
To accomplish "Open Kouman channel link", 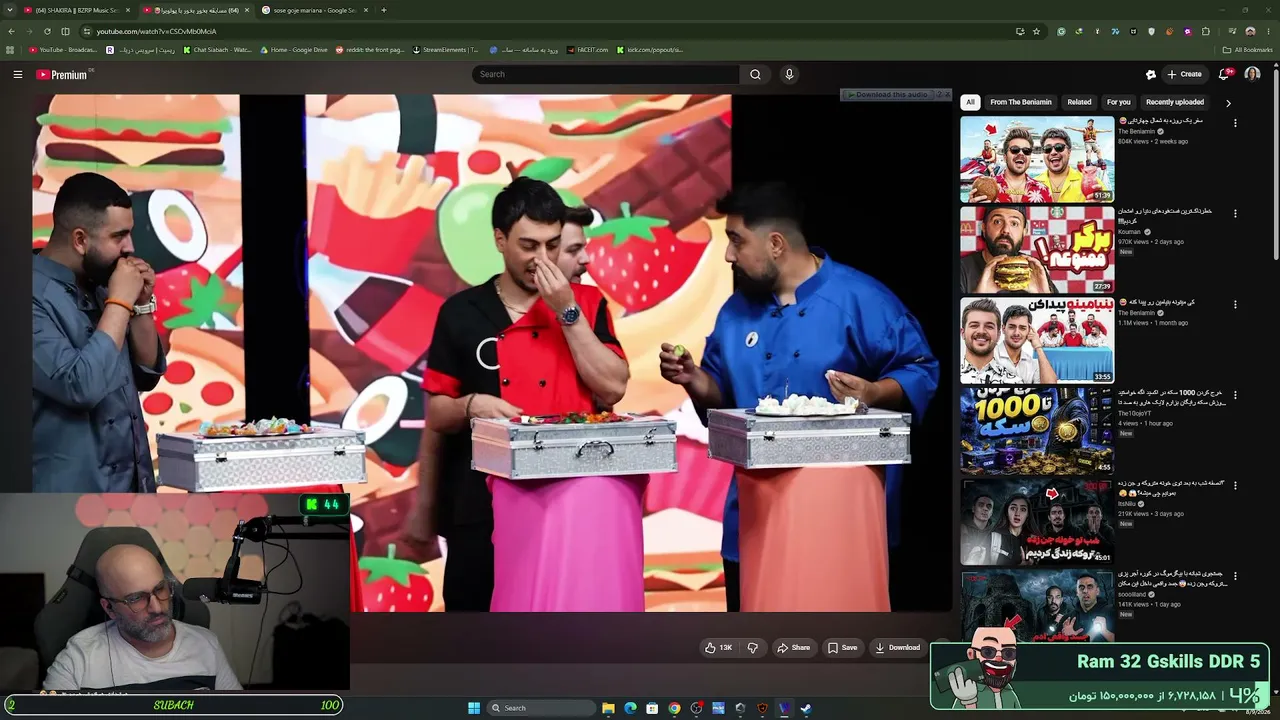I will (1129, 232).
